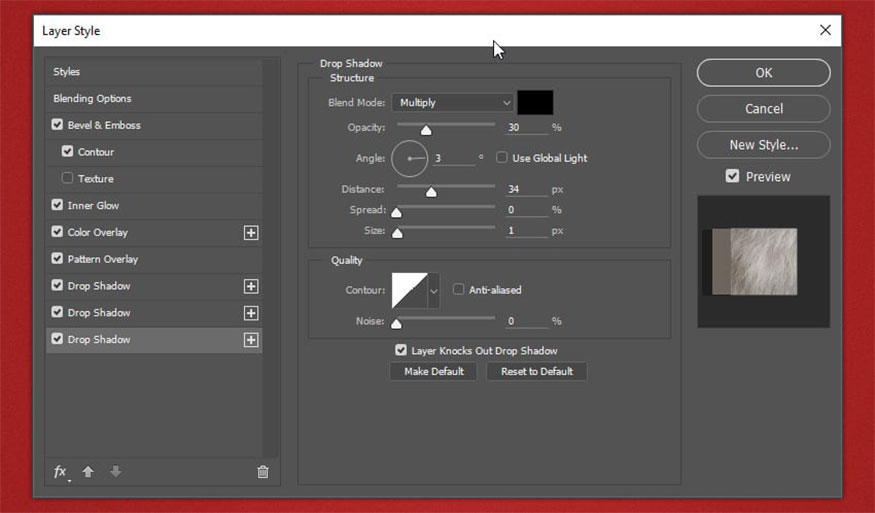Click the Contour curve thumbnail
875x513 pixels.
click(409, 290)
